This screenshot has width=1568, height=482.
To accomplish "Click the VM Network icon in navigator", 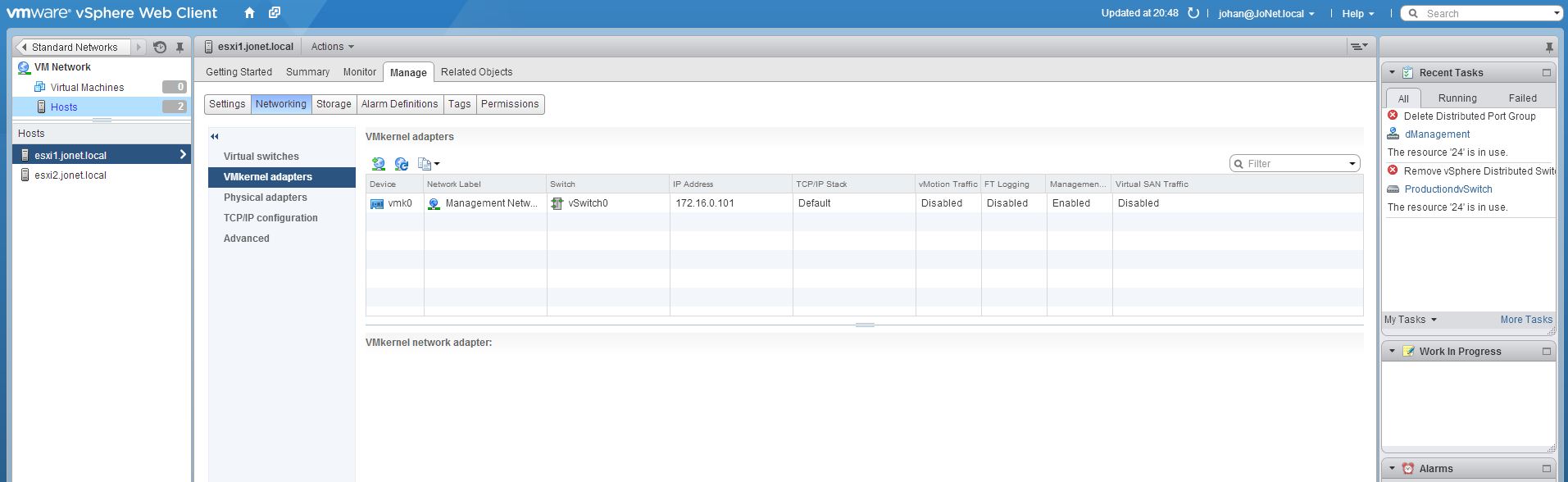I will (24, 67).
